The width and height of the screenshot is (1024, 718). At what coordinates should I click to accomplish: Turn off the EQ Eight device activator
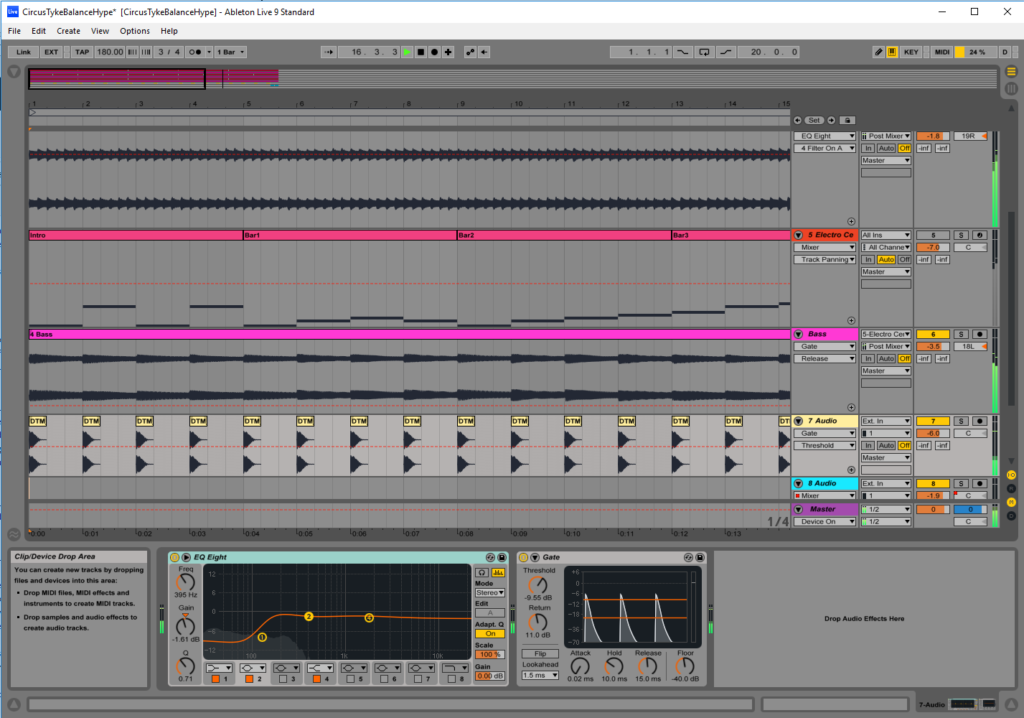(174, 557)
